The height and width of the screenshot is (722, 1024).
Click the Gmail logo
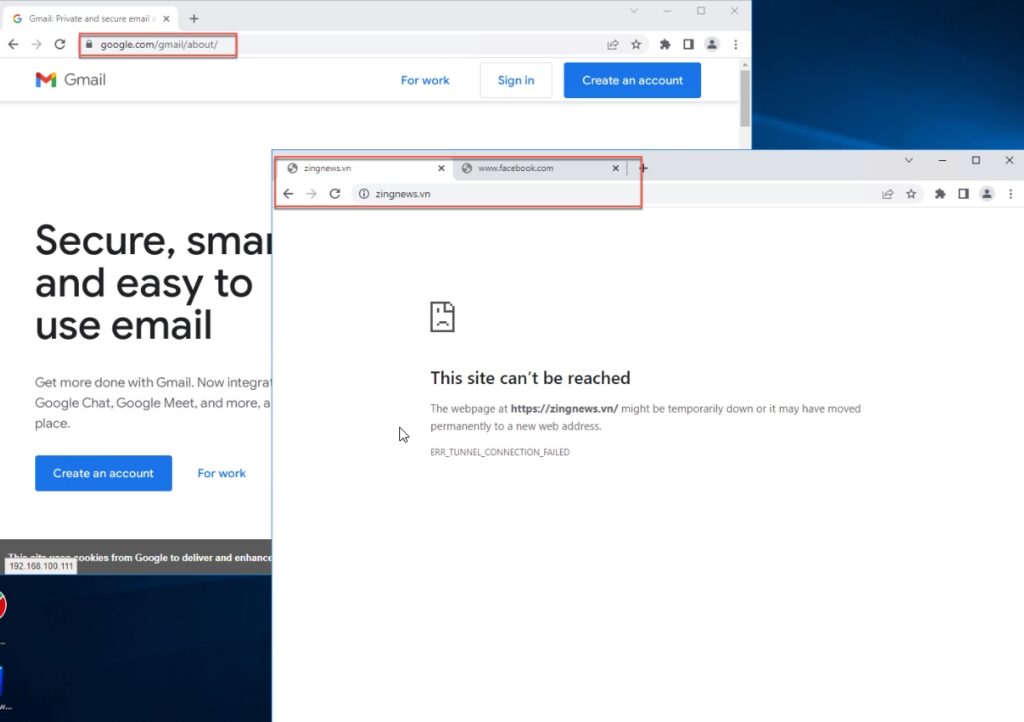[71, 80]
